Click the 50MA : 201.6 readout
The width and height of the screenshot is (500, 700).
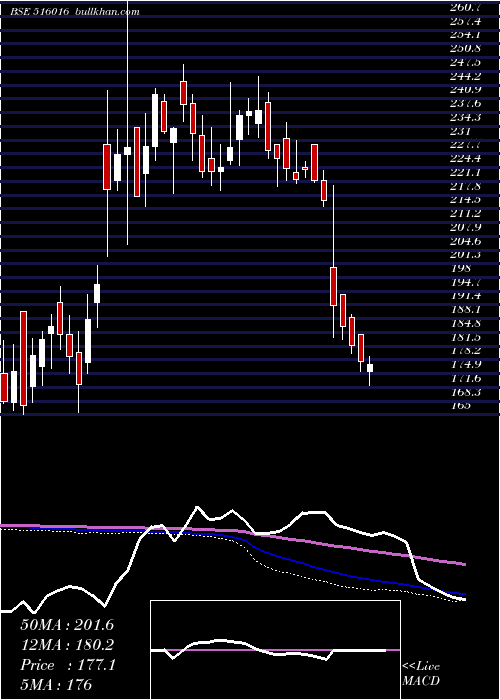(67, 625)
